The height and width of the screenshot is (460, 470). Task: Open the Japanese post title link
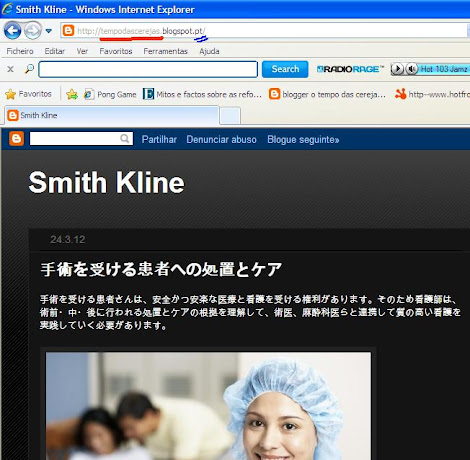(161, 269)
